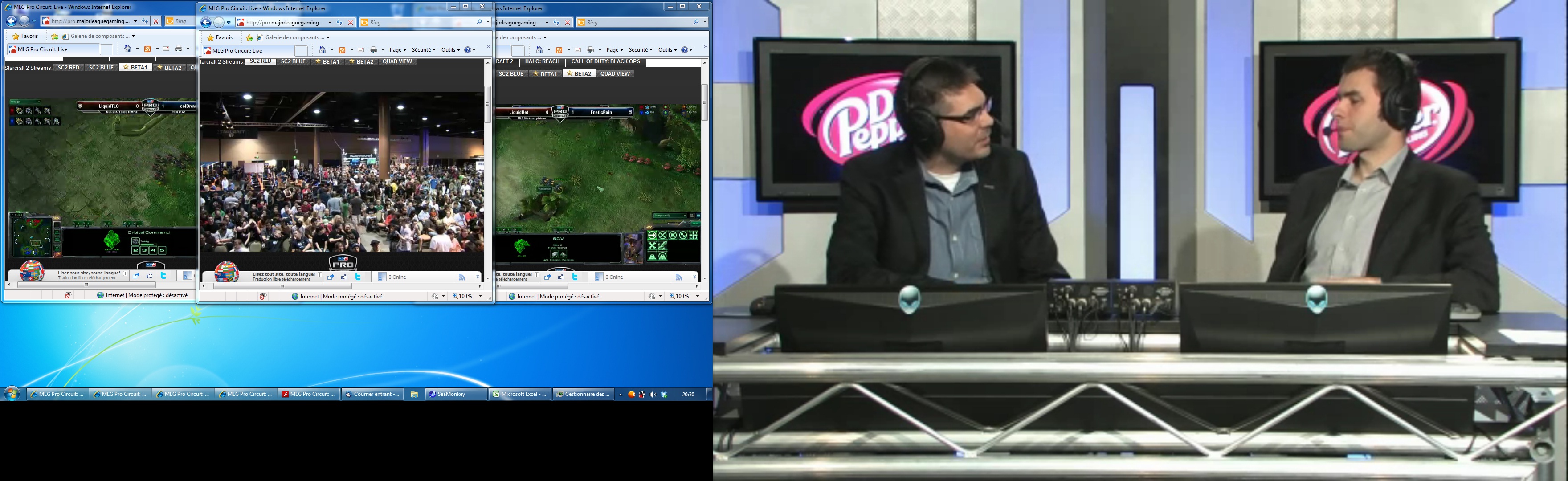Open the Page dropdown menu
1568x481 pixels.
coord(397,50)
